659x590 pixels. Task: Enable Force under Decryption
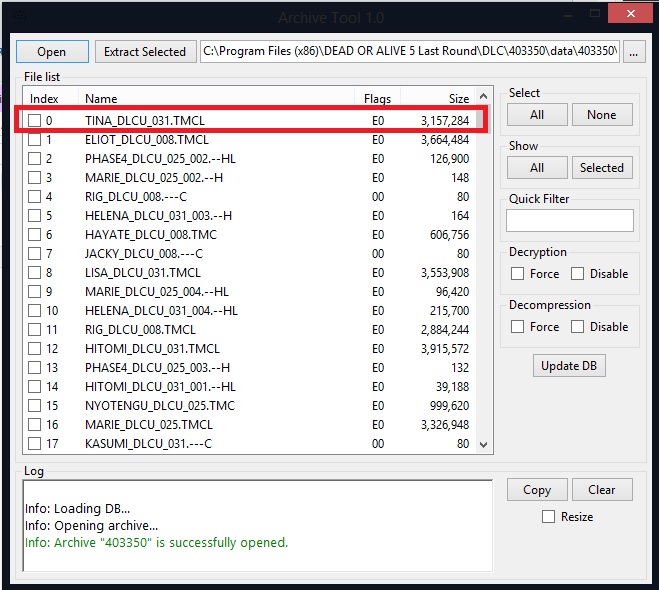pos(517,274)
